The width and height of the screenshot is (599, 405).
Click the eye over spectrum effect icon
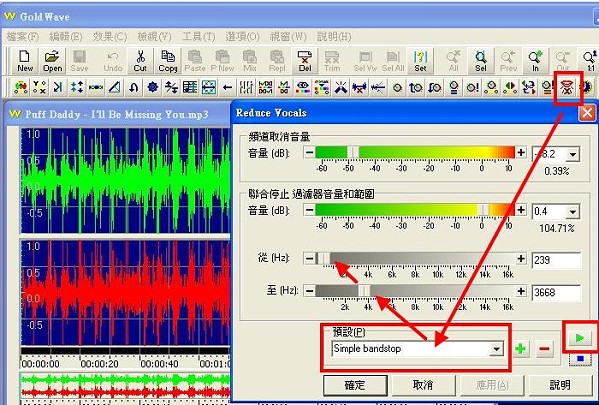click(x=303, y=88)
